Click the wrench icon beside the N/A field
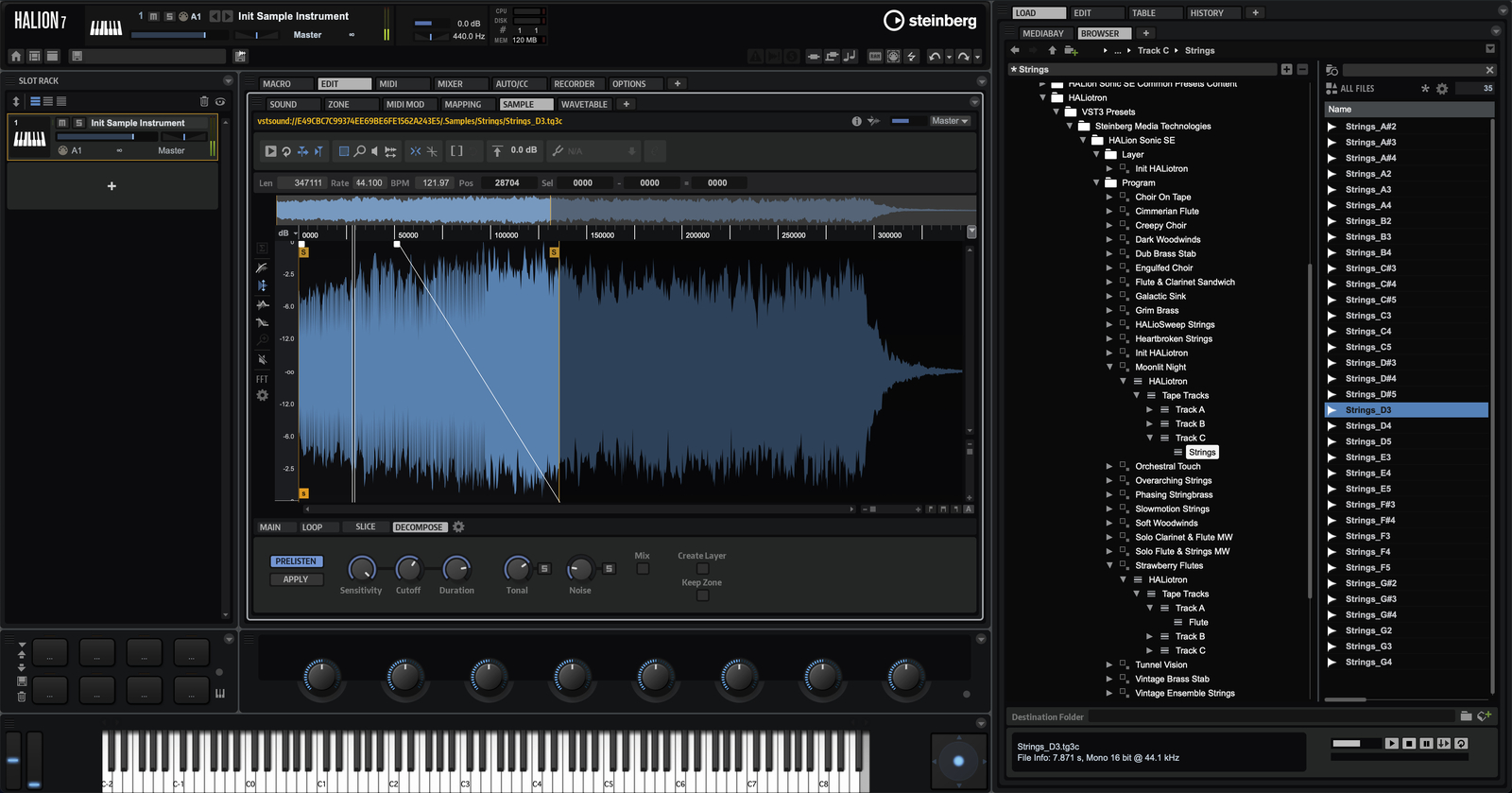The image size is (1512, 793). (x=558, y=151)
